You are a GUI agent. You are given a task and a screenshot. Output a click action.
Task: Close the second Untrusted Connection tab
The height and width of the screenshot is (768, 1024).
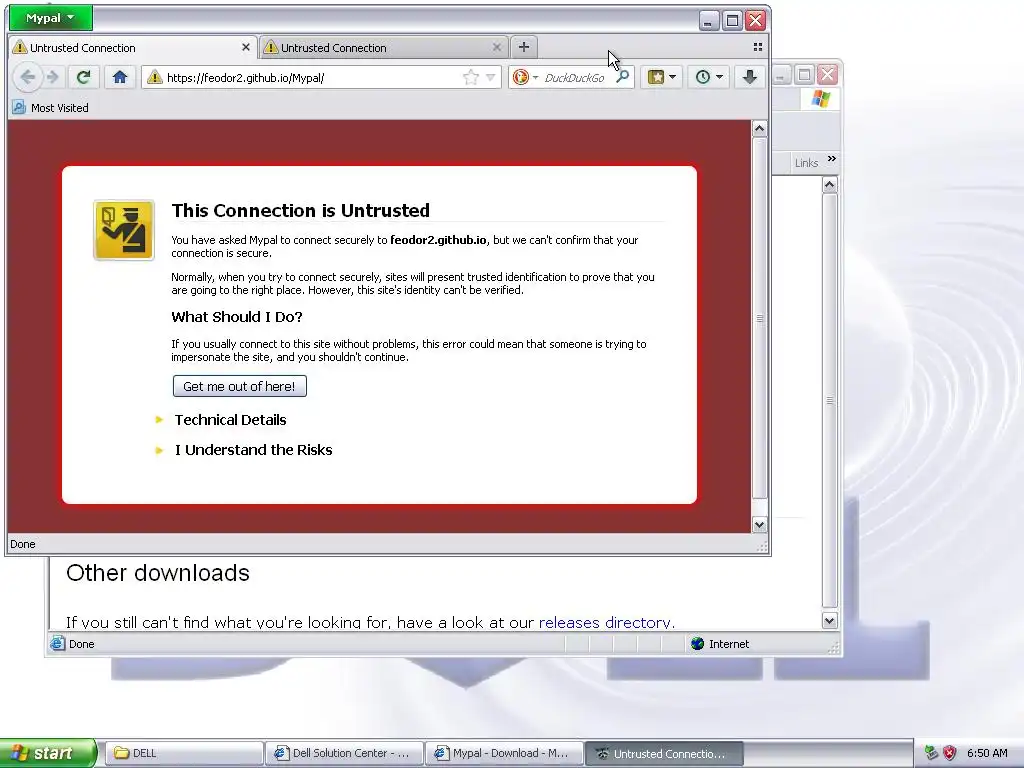[497, 47]
